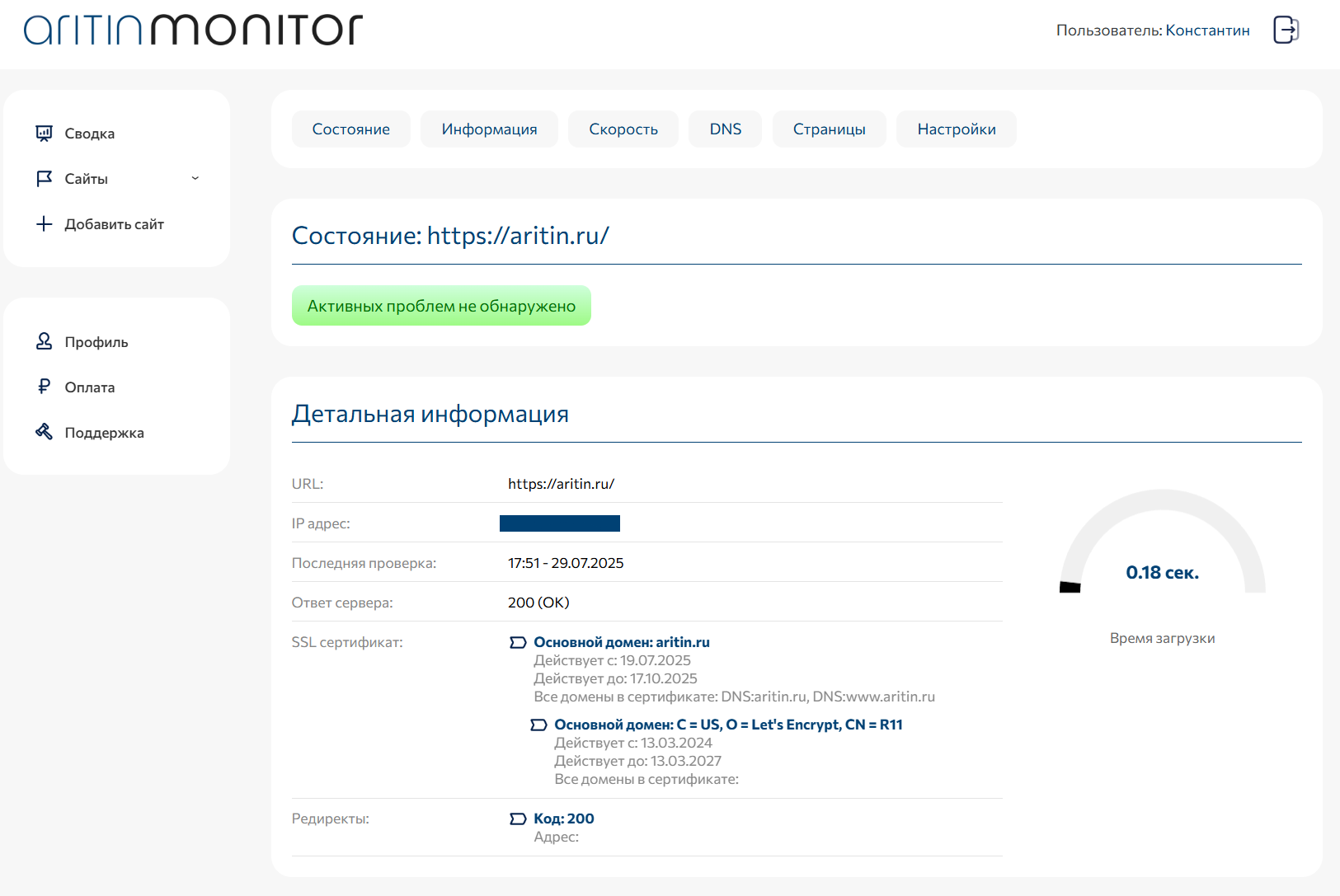Expand the Сайты chevron in the sidebar
1340x896 pixels.
pos(195,178)
